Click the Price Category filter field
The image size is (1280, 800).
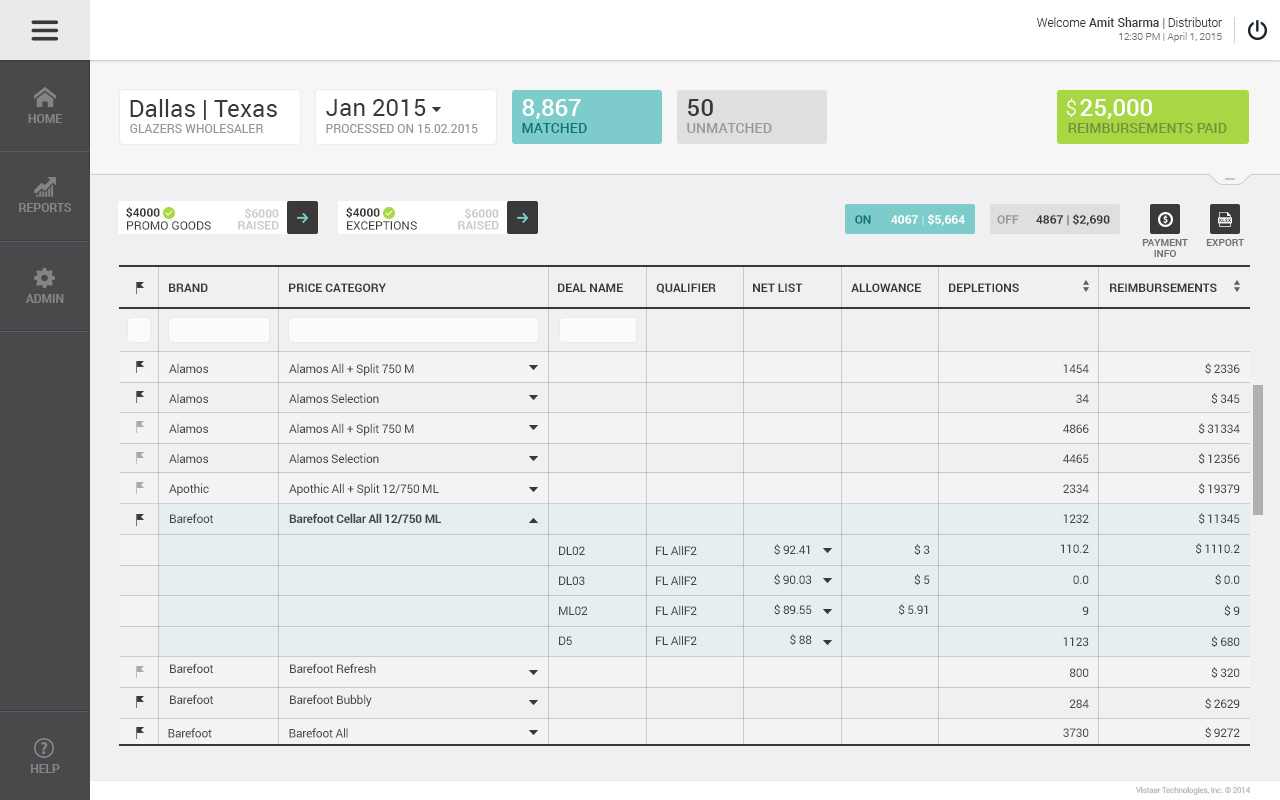point(413,330)
